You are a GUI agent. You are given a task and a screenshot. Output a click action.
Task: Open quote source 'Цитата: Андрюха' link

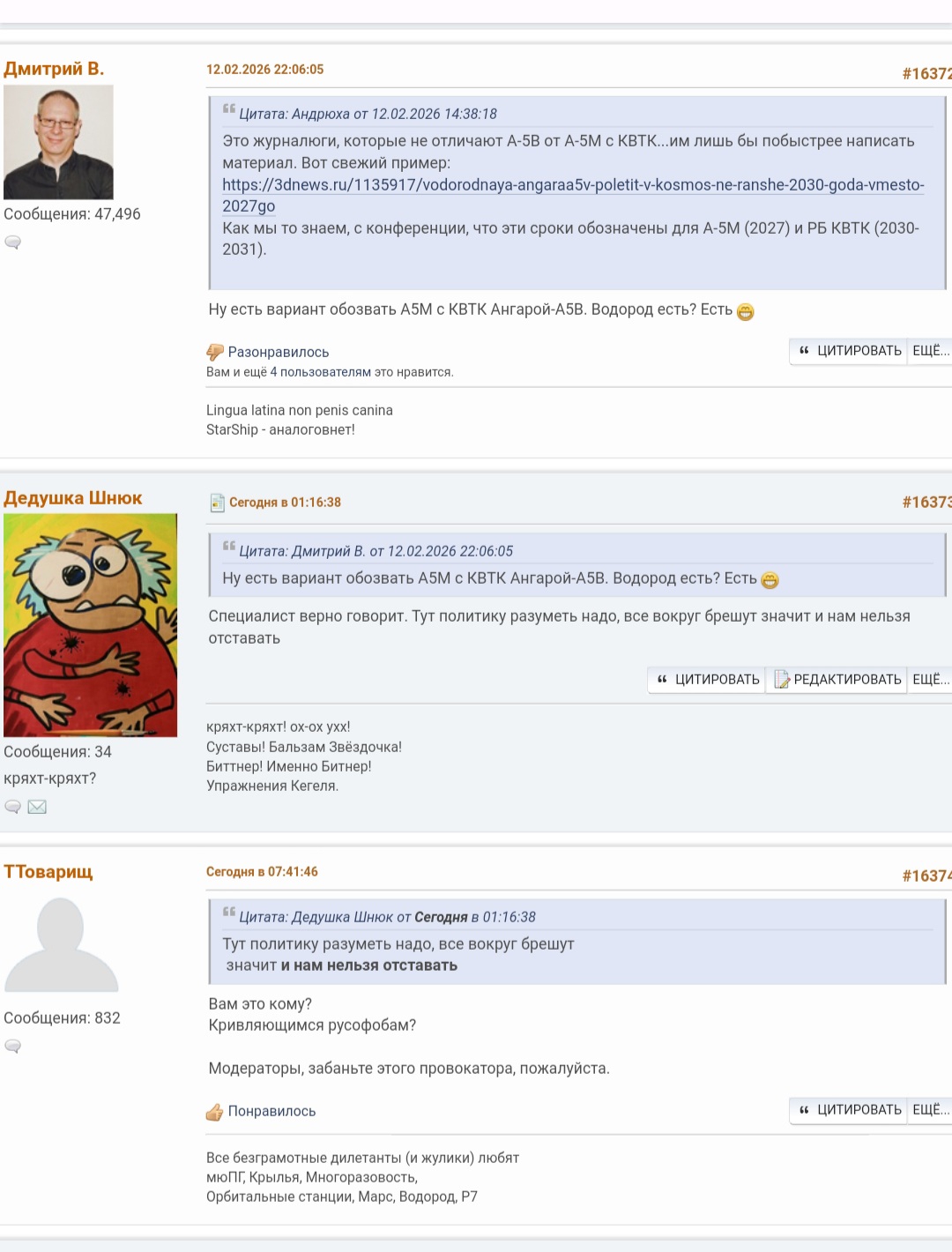click(x=368, y=114)
